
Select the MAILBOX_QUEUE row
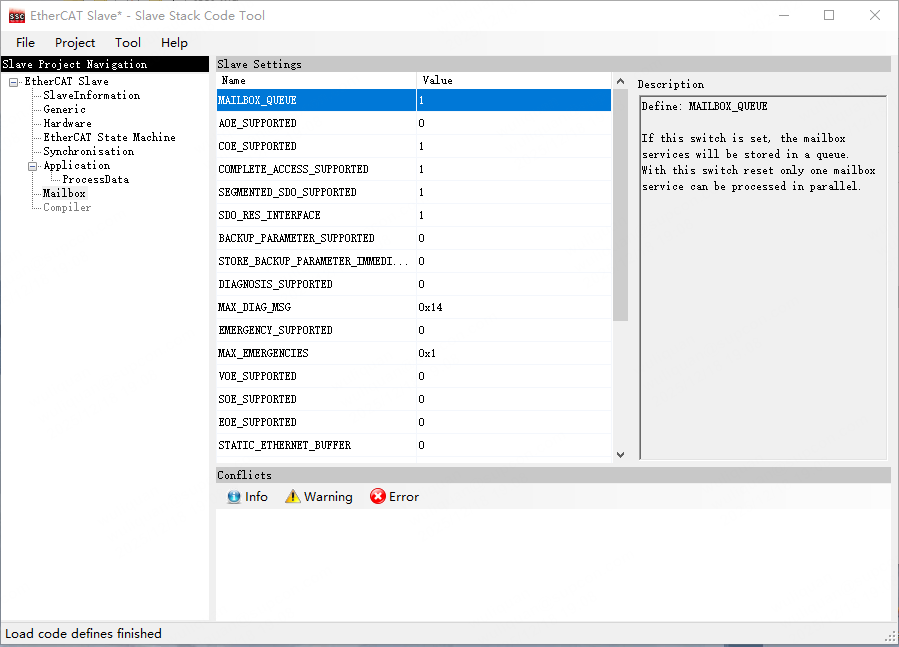point(414,100)
